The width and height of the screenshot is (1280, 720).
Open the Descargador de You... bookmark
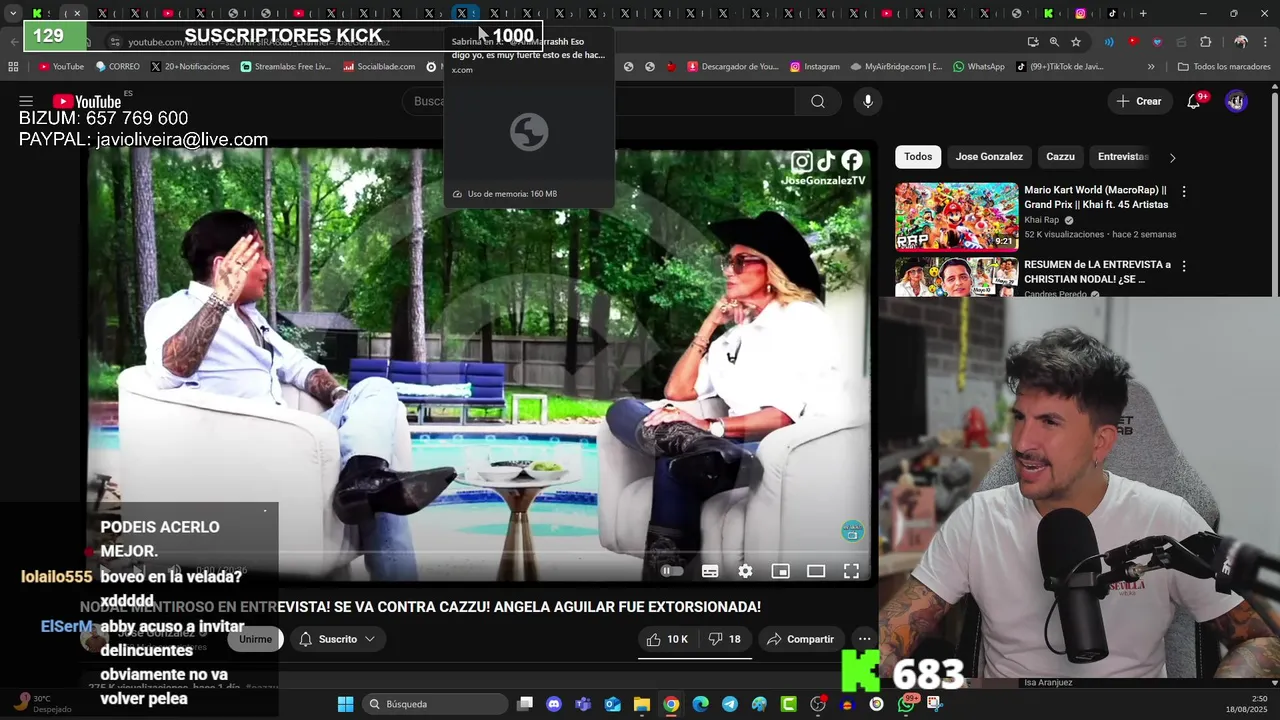coord(733,67)
